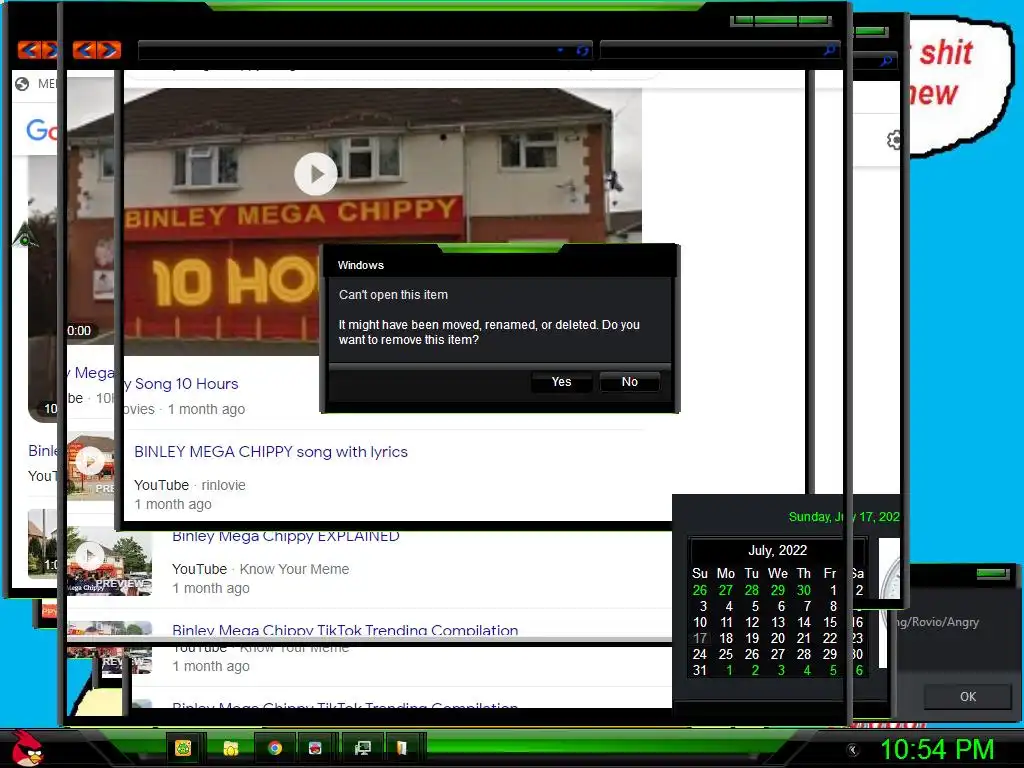1024x768 pixels.
Task: Play the Binley Mega Chippy video
Action: pyautogui.click(x=315, y=174)
